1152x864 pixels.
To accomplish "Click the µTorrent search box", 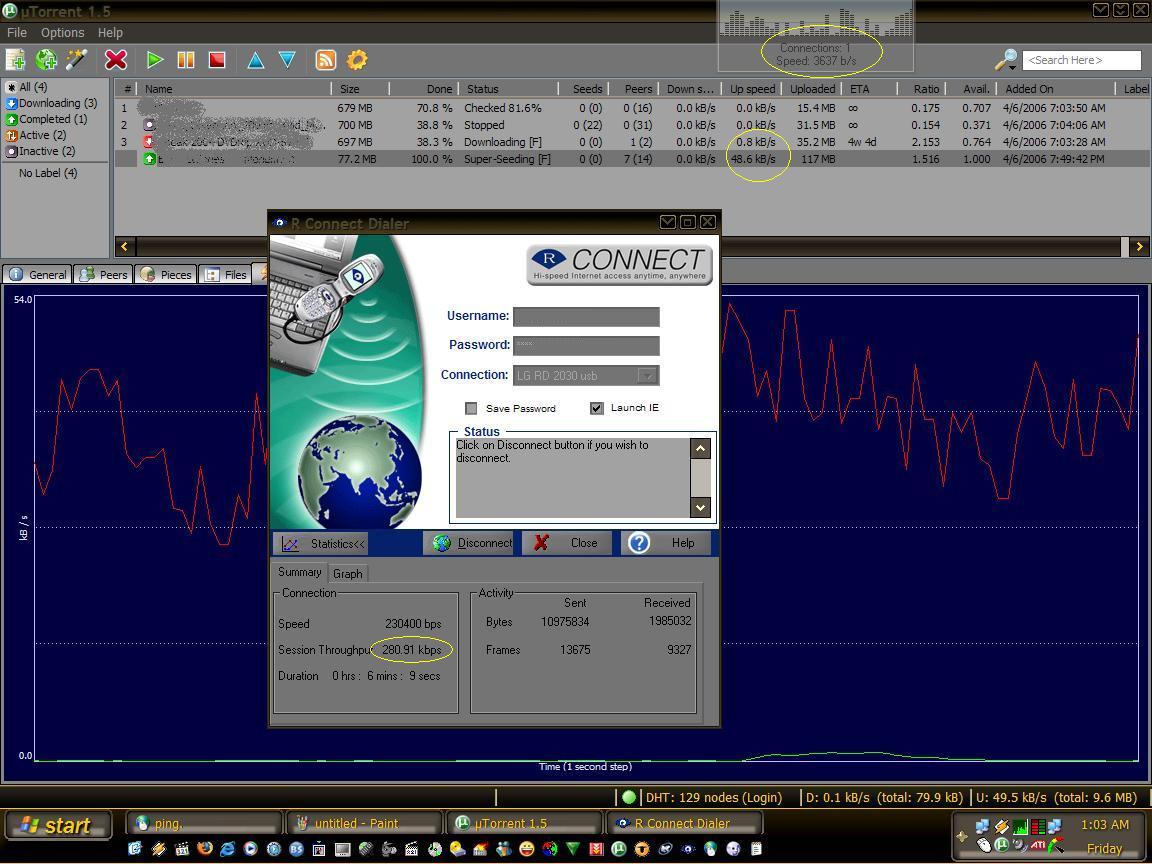I will coord(1081,60).
